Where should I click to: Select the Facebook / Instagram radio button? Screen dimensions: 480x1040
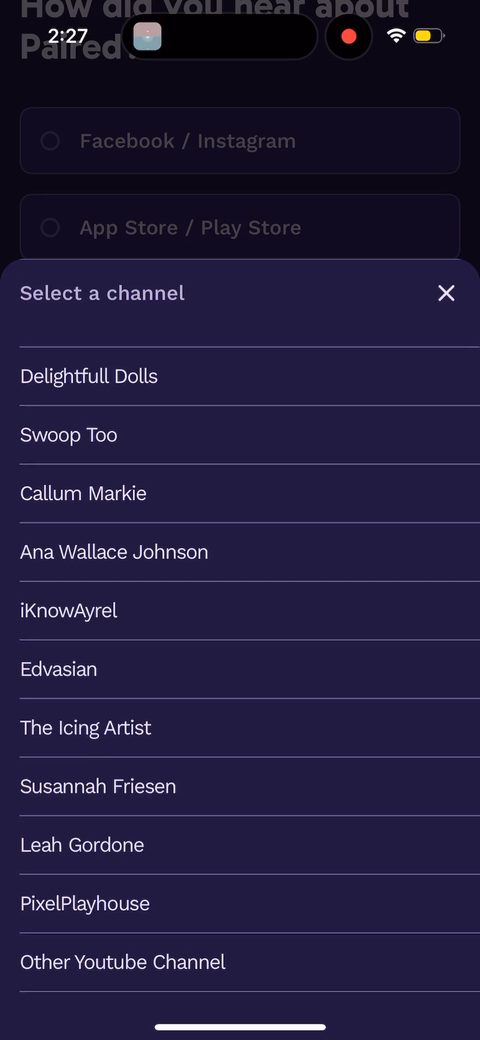pyautogui.click(x=50, y=141)
